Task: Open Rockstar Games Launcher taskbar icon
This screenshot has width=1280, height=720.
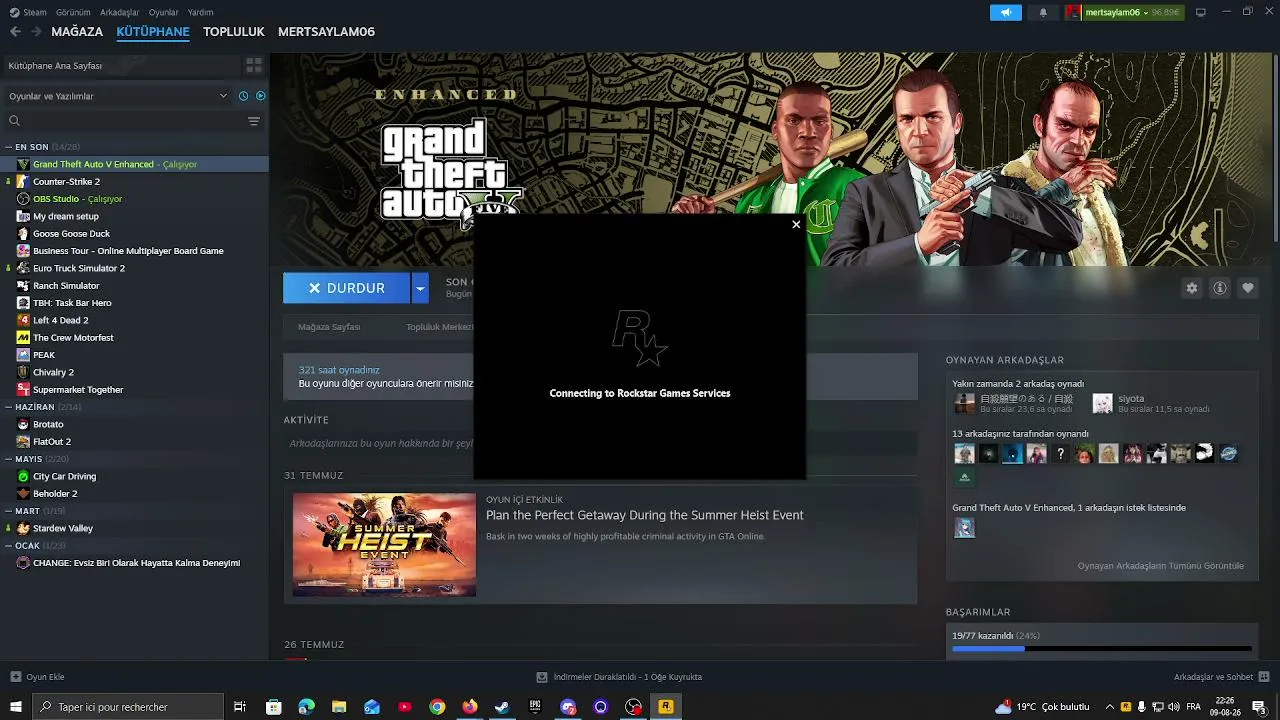Action: click(666, 707)
